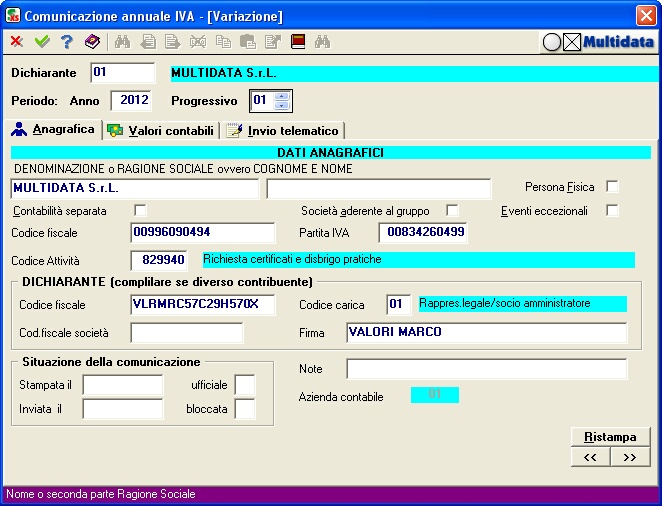This screenshot has width=662, height=506.
Task: Click the Note input field
Action: (486, 369)
